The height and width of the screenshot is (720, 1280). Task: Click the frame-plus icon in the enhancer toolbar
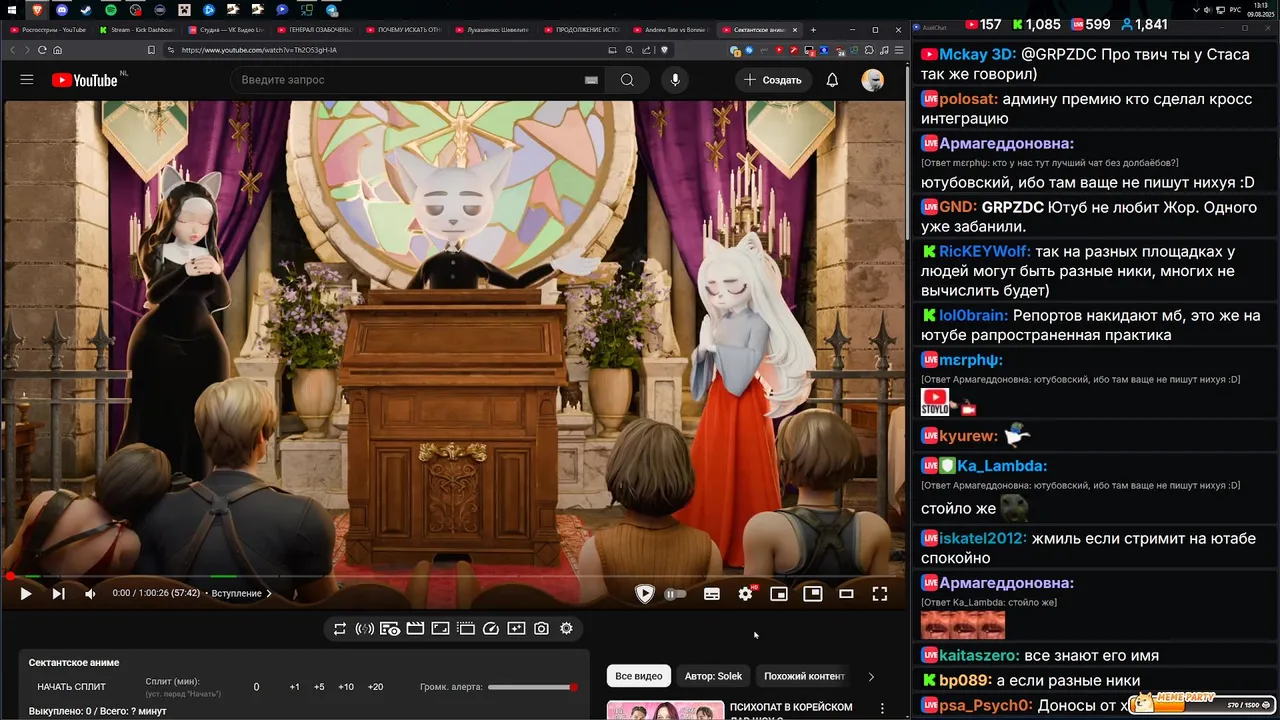[x=516, y=629]
